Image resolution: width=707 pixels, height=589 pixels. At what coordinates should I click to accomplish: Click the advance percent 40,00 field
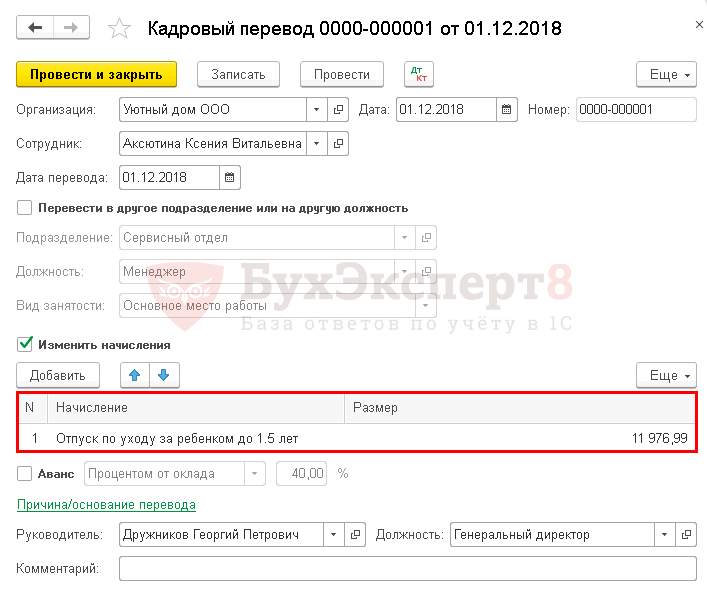(x=302, y=474)
